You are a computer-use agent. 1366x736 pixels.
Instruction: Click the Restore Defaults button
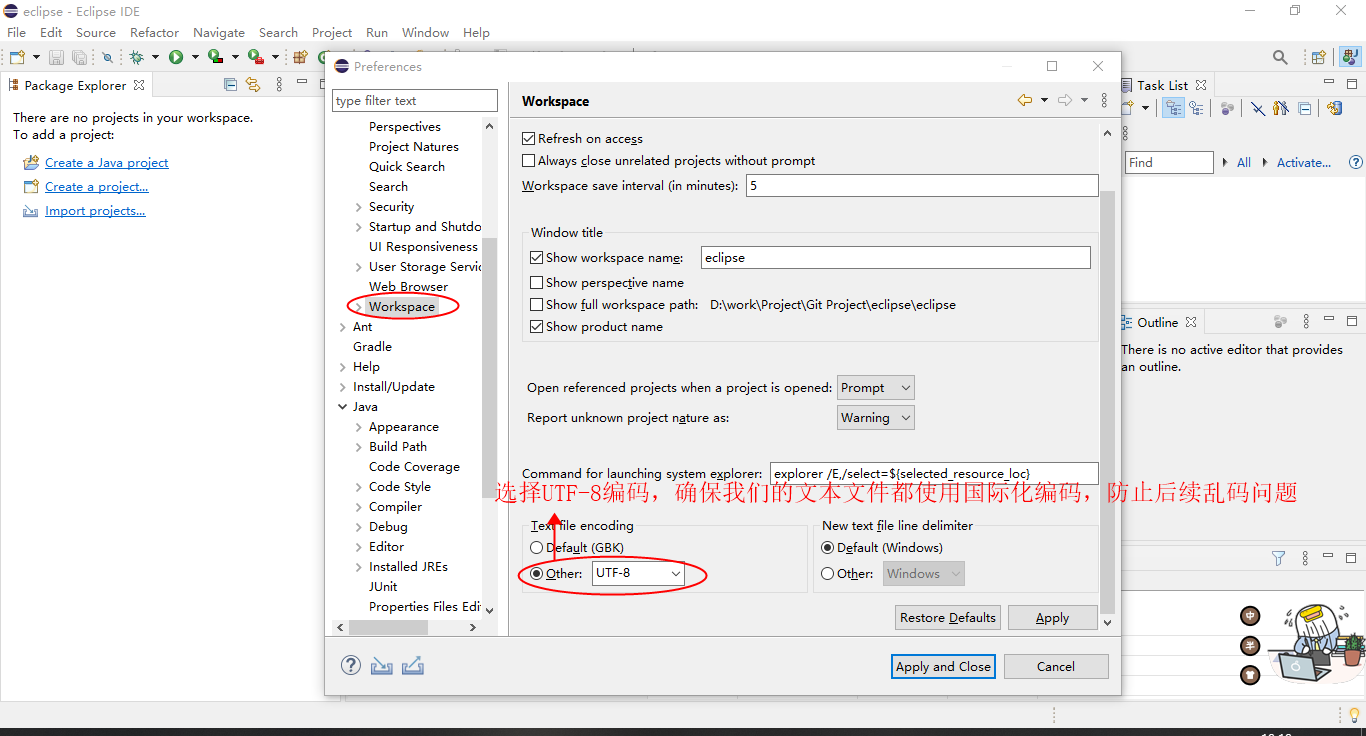point(948,617)
